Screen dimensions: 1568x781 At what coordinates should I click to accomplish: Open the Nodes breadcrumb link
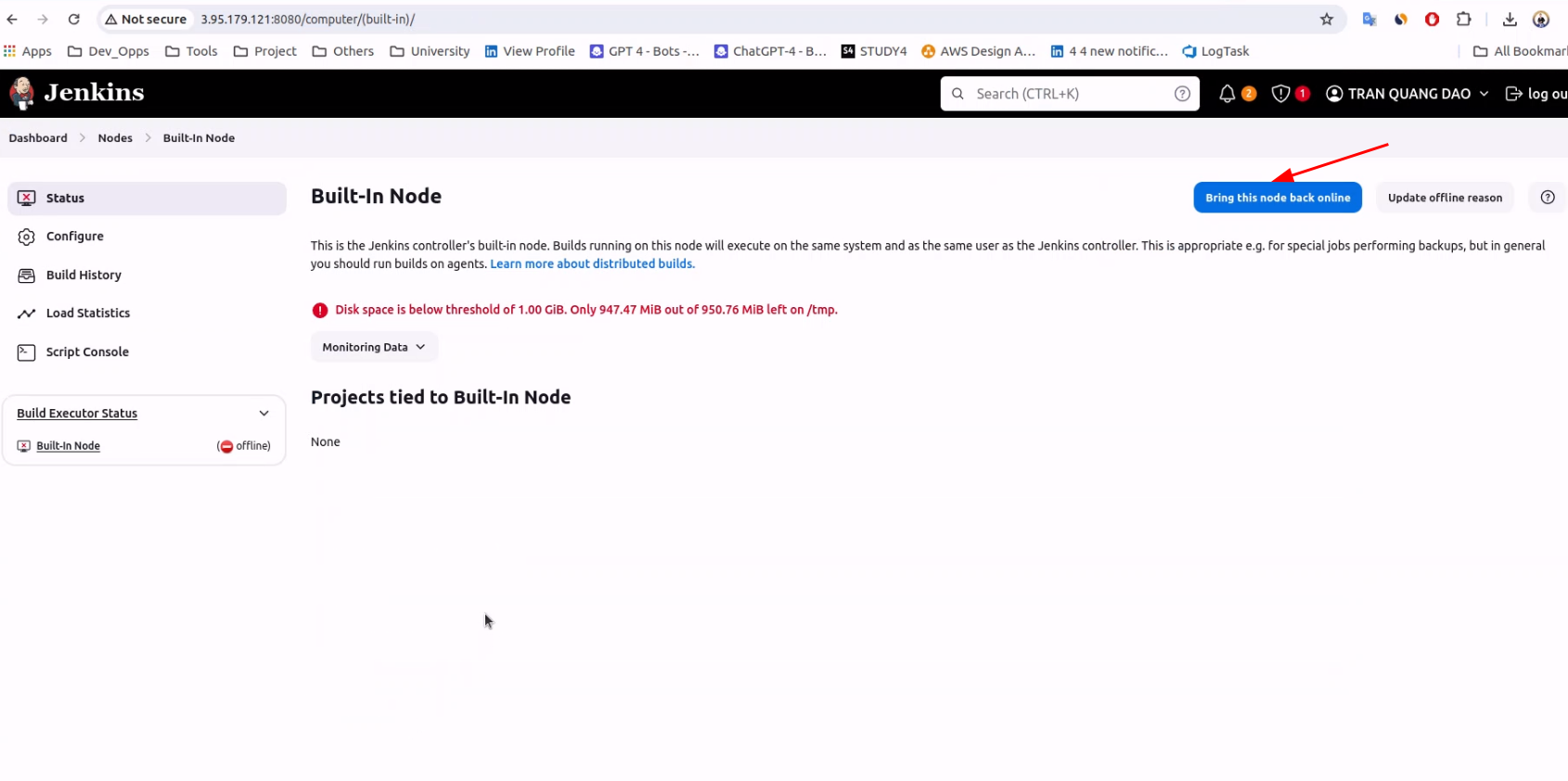(x=115, y=138)
